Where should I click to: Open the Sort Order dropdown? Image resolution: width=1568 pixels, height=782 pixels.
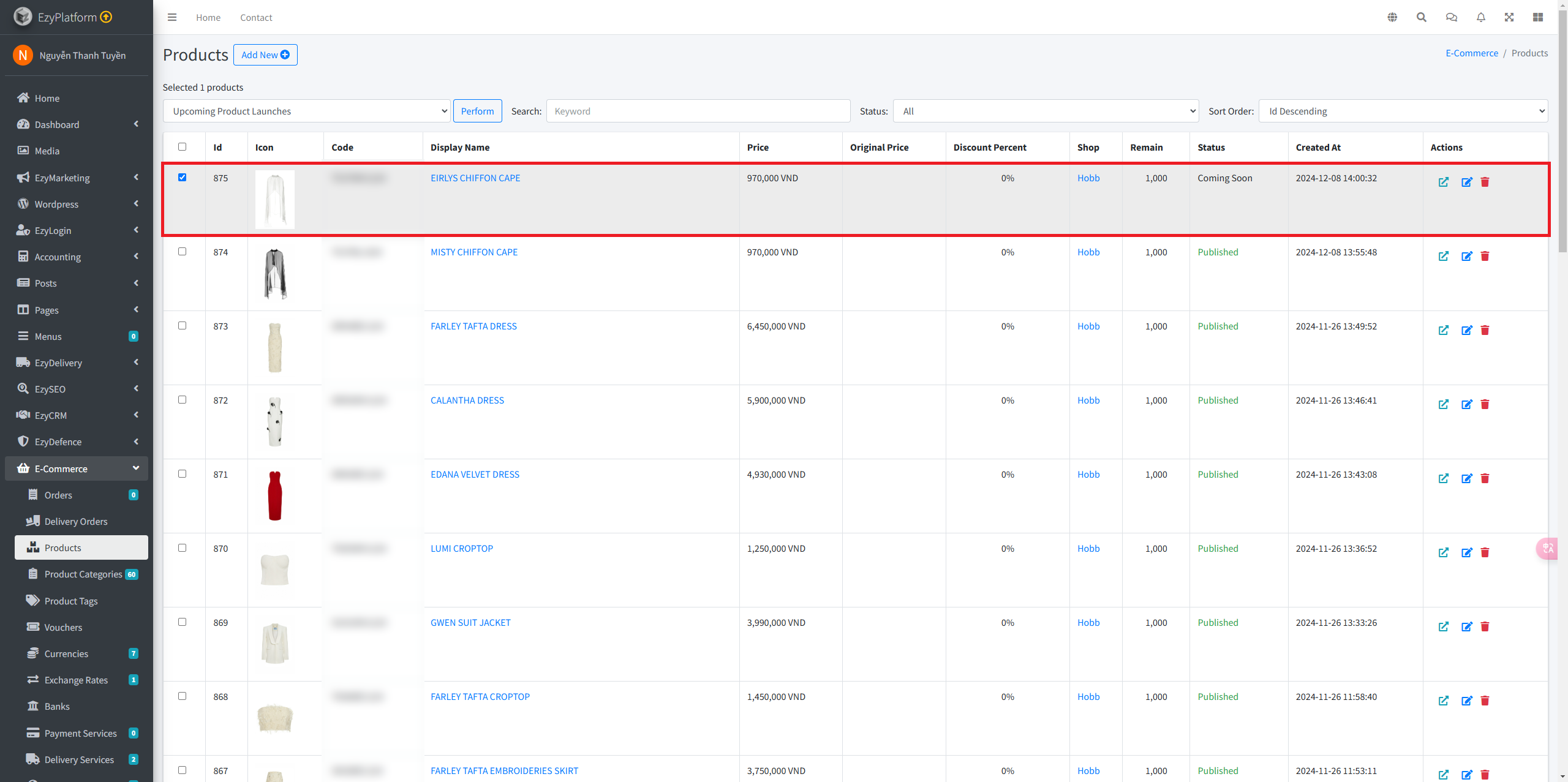click(x=1403, y=111)
